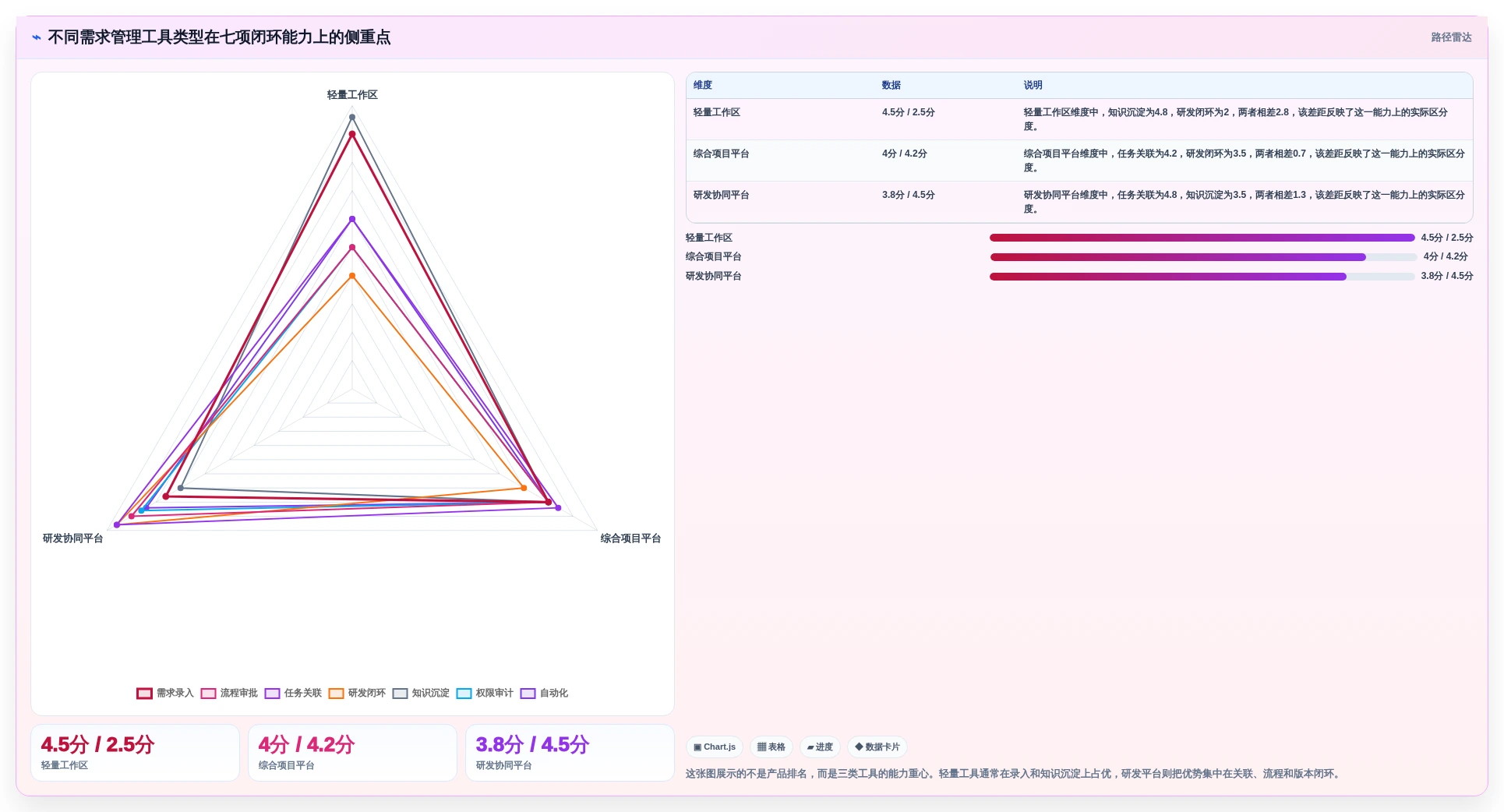Click the Chart.js tag chip
This screenshot has width=1504, height=812.
click(715, 747)
